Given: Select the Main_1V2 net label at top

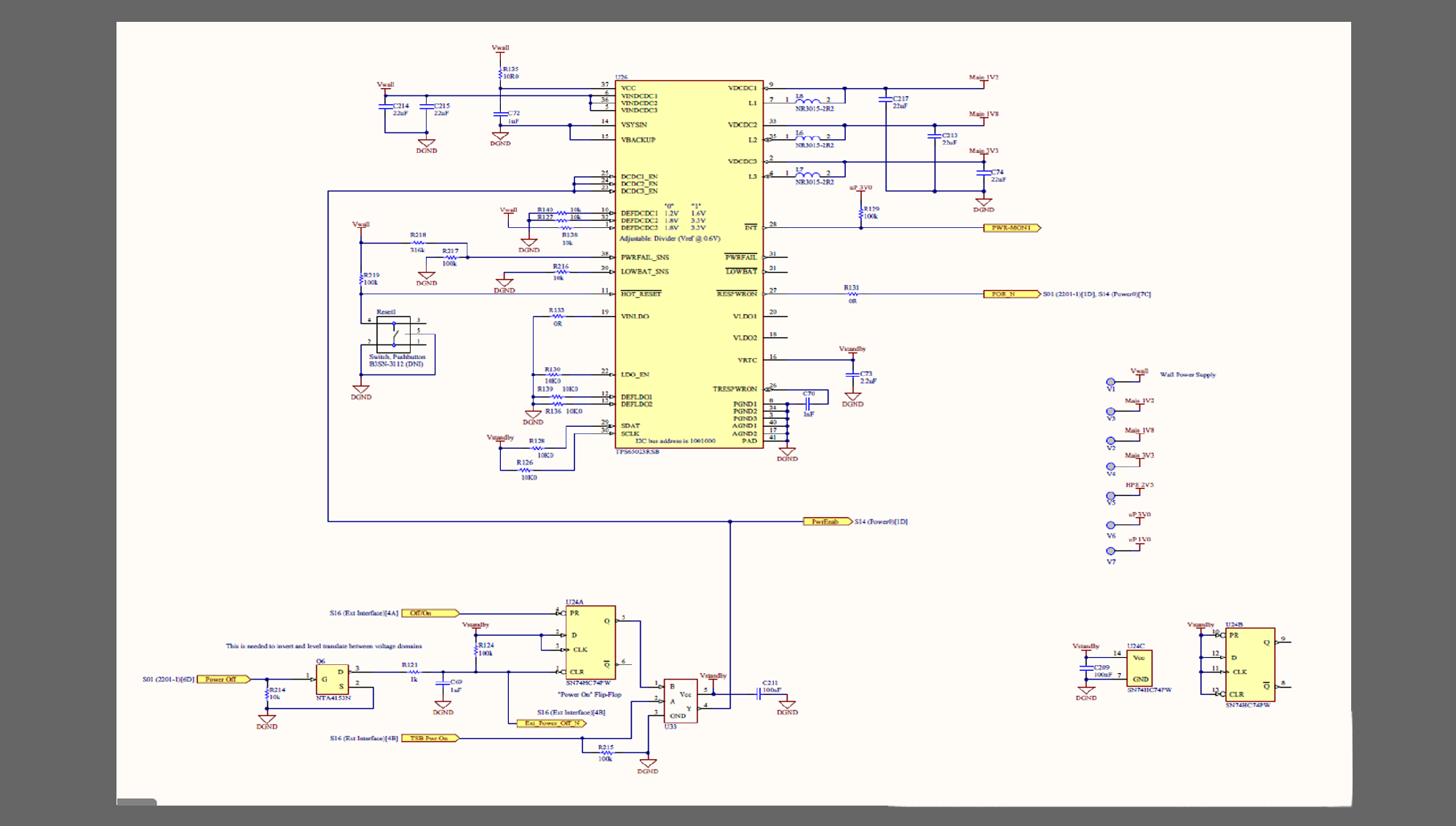Looking at the screenshot, I should point(984,76).
